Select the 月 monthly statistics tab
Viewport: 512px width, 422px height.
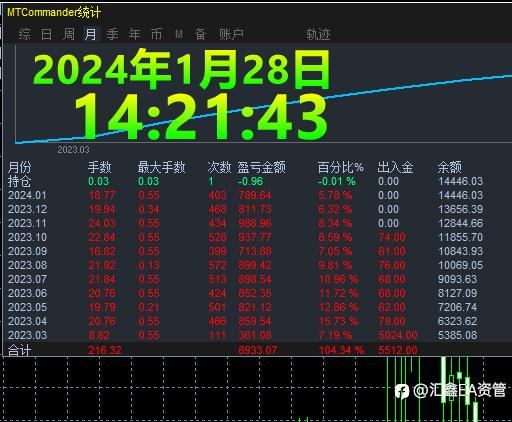tap(91, 34)
